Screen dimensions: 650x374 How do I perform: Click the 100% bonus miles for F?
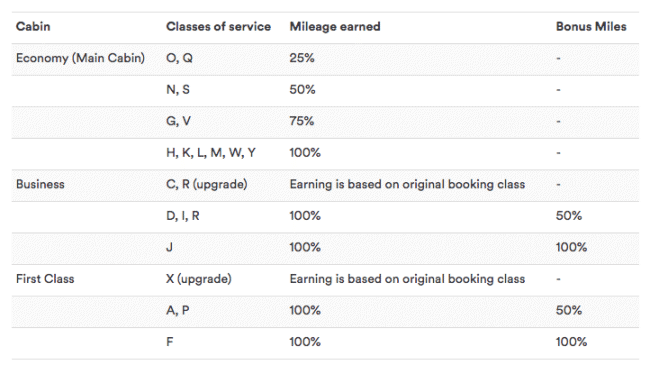tap(571, 342)
